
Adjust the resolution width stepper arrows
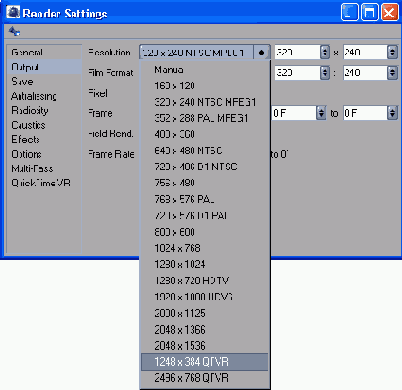[325, 52]
